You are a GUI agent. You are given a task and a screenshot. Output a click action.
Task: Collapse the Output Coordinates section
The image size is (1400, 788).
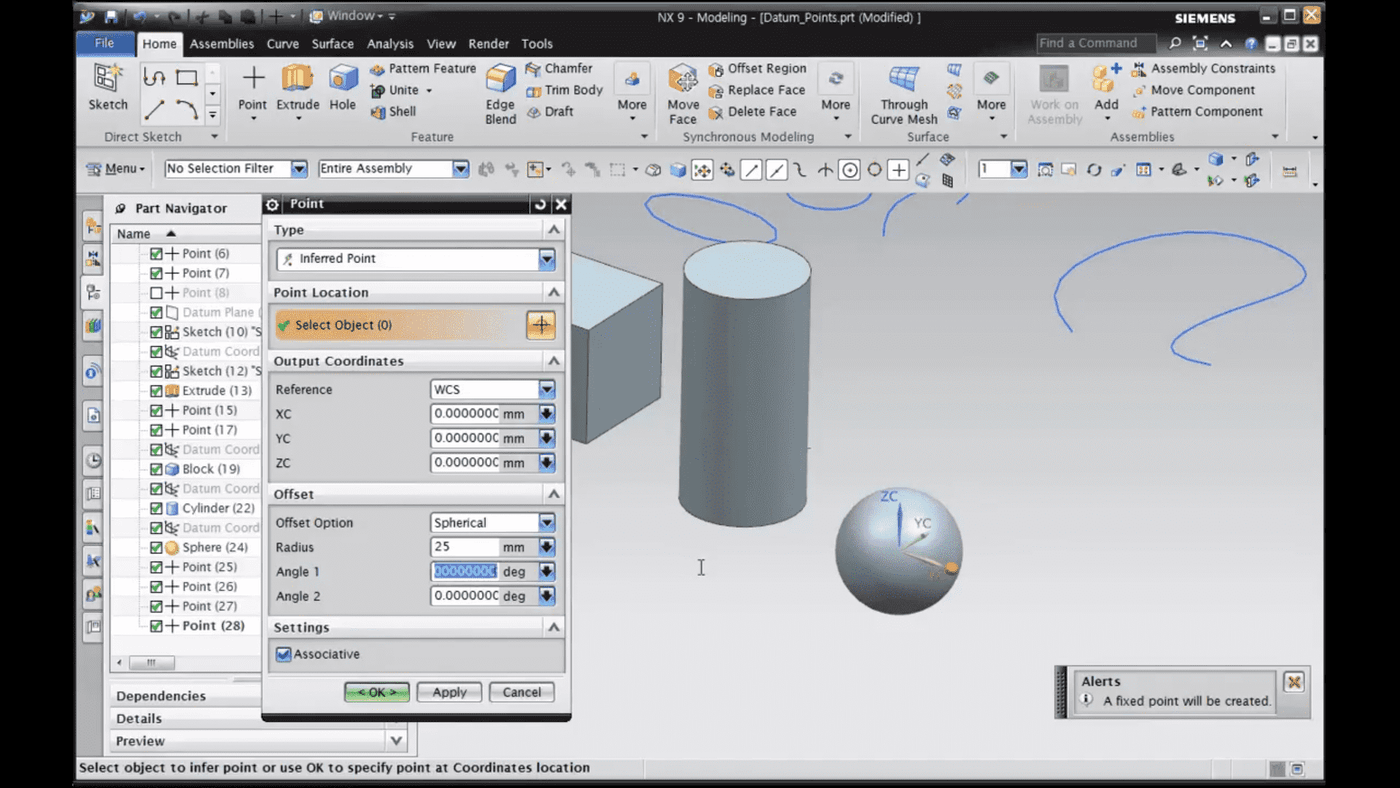553,361
